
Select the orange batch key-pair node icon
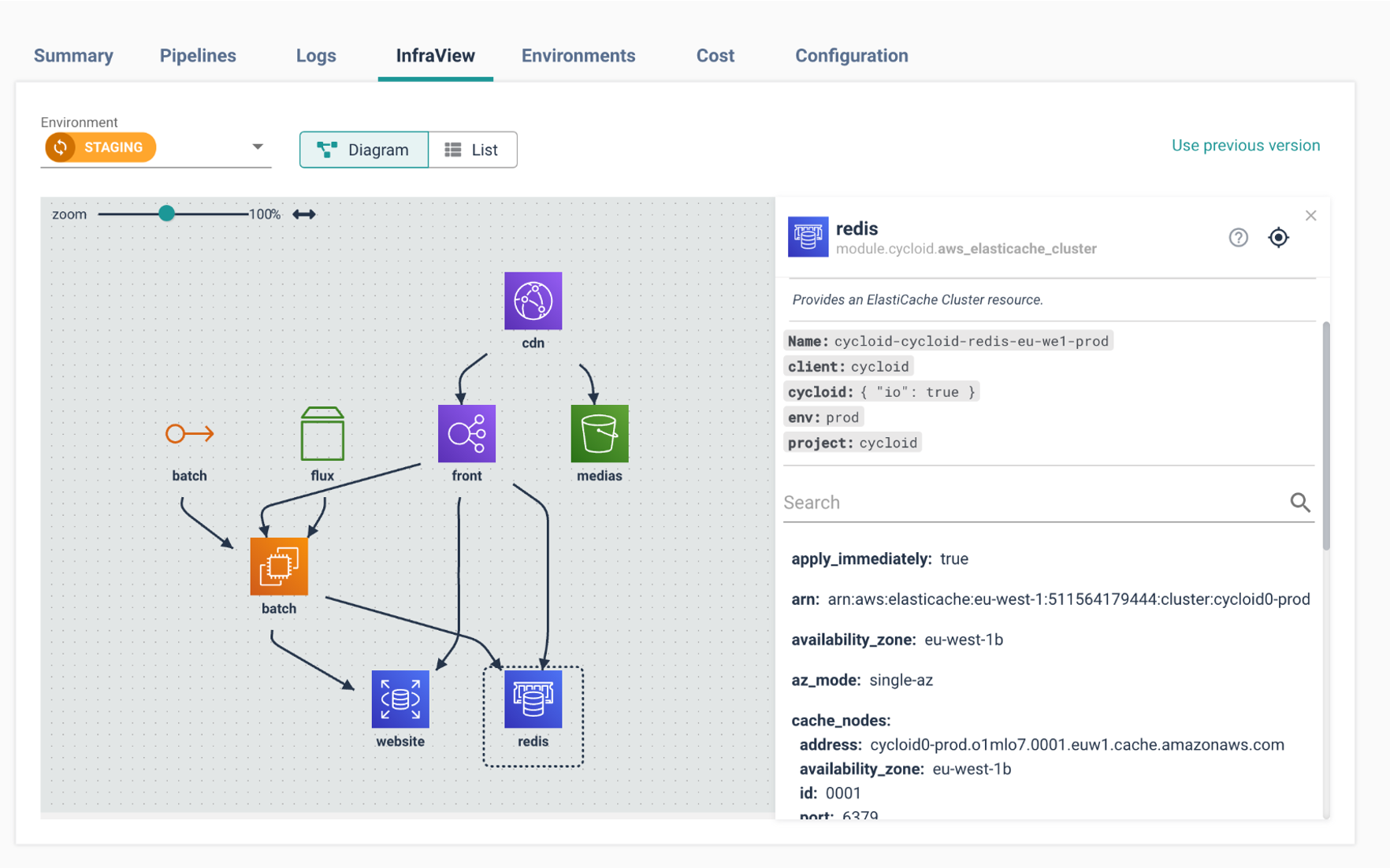pos(189,433)
